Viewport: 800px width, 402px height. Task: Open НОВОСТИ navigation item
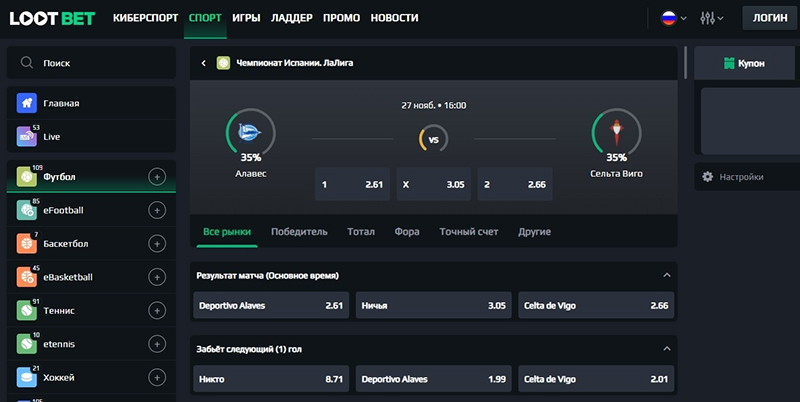click(x=394, y=18)
